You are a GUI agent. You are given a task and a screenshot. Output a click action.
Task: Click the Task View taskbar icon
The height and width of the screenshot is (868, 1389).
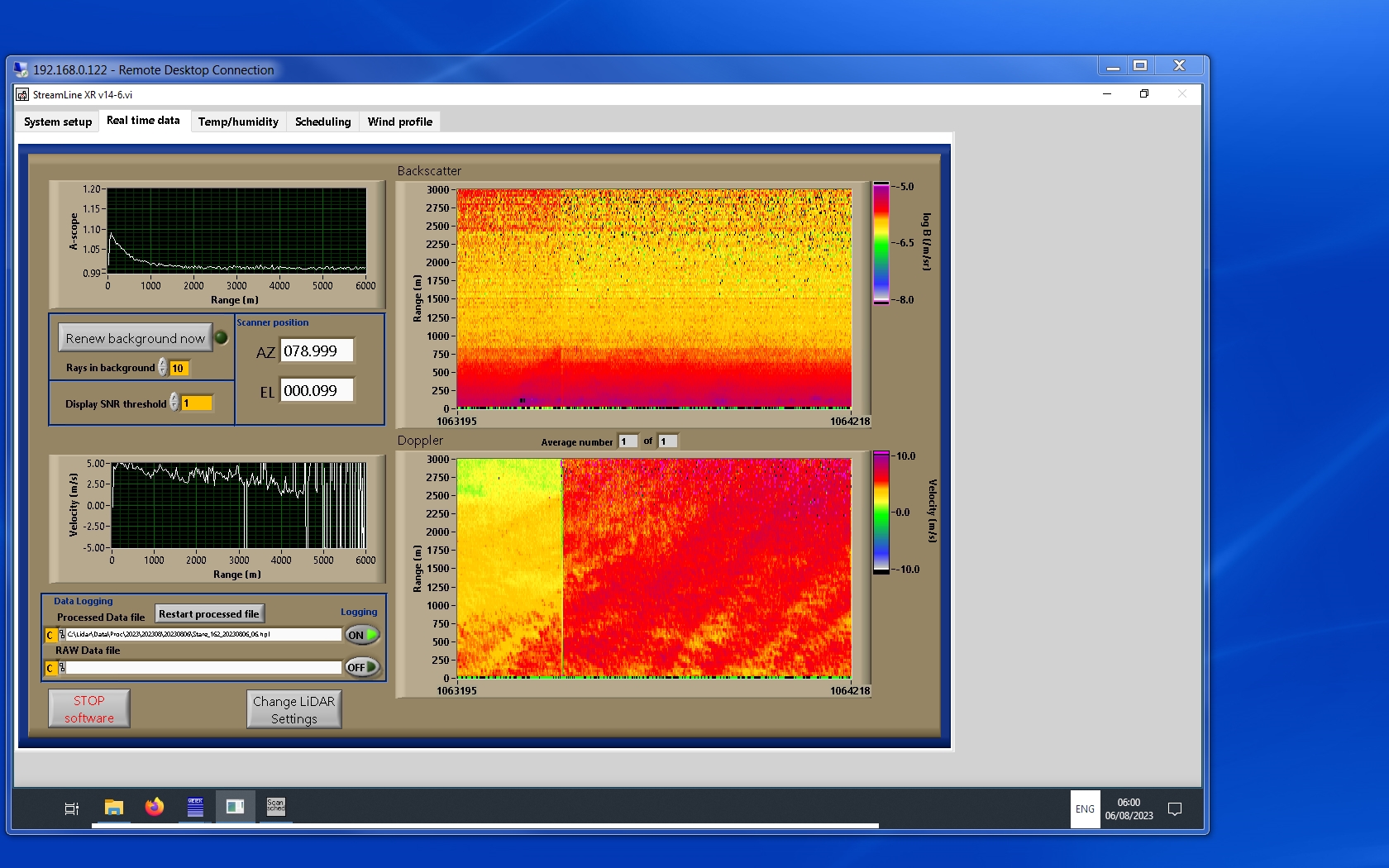click(72, 808)
